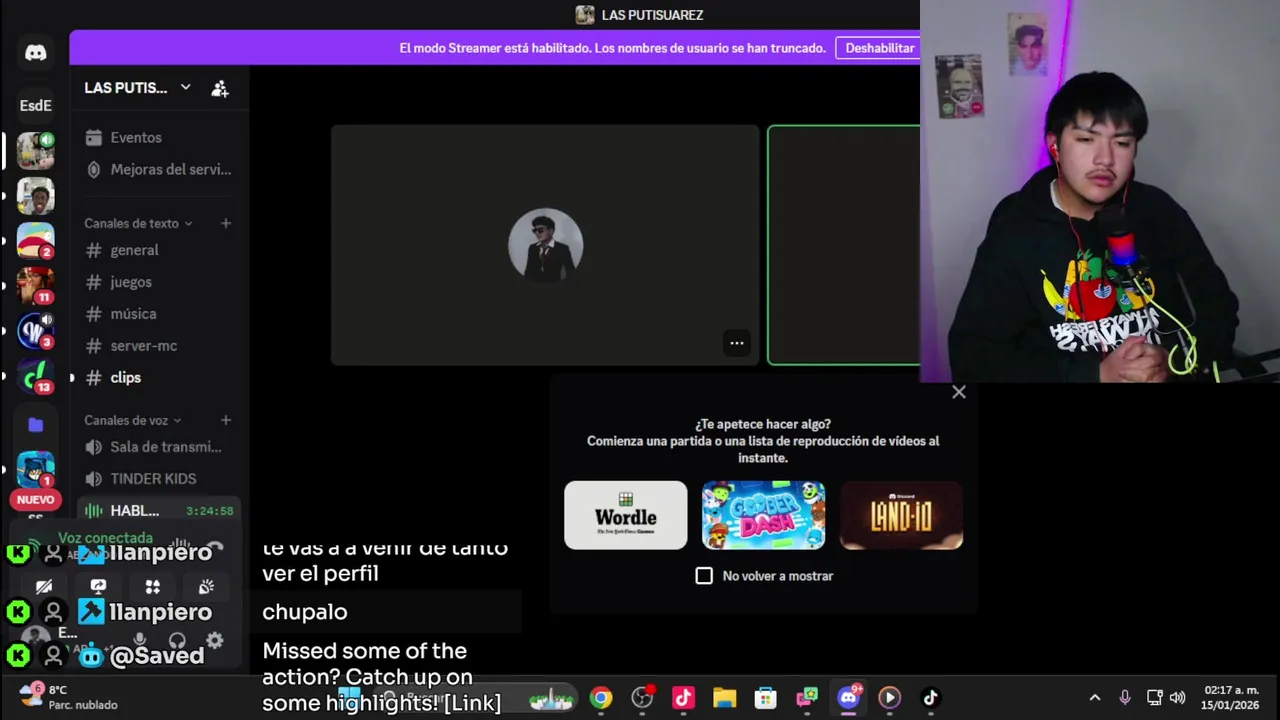
Task: Invite people to LAS PUTISUAREZ server
Action: tap(220, 88)
